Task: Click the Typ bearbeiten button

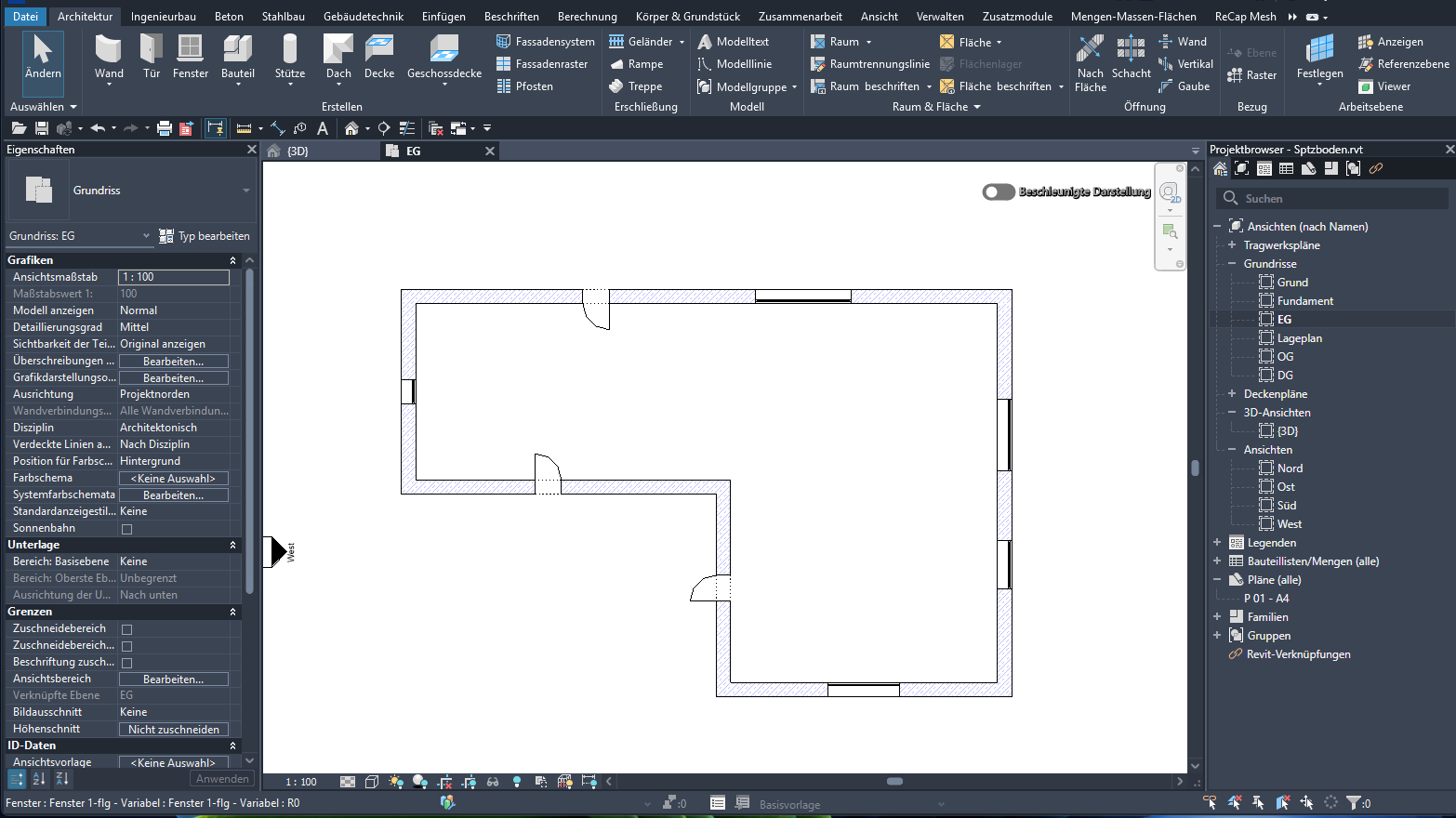Action: [x=205, y=236]
